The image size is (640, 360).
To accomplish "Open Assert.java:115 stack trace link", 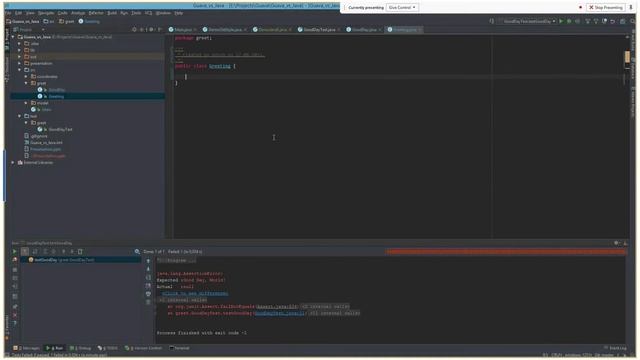I will click(x=277, y=307).
